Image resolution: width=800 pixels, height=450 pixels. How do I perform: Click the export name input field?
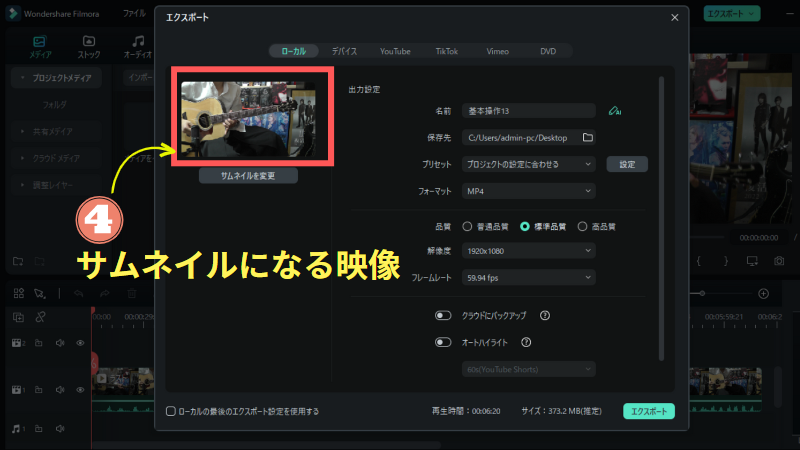coord(529,111)
